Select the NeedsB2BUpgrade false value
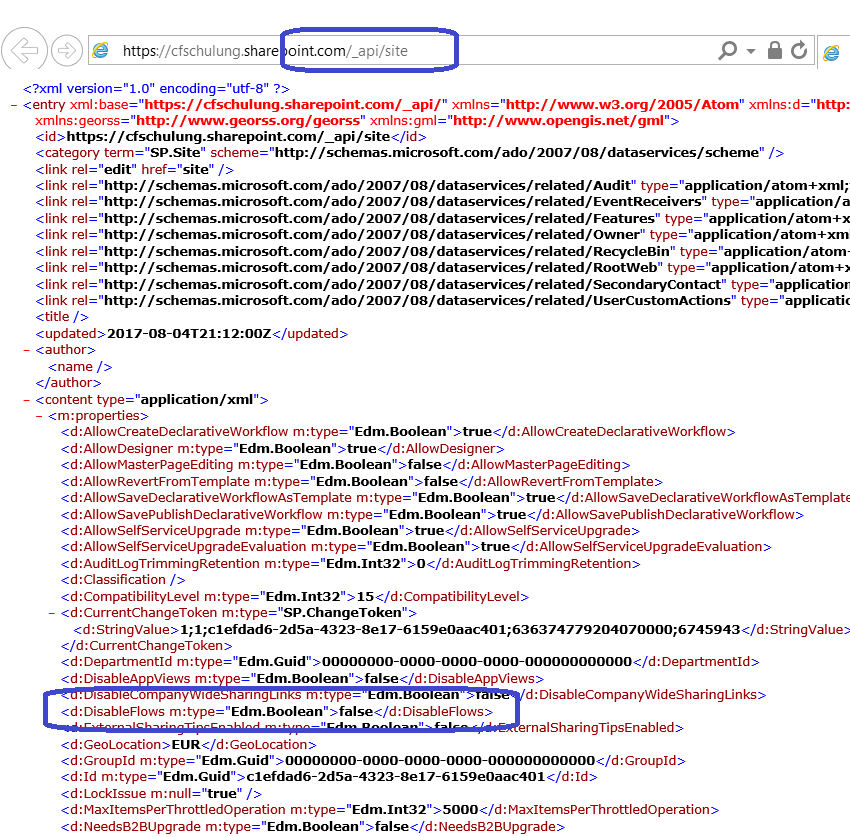 click(x=392, y=827)
